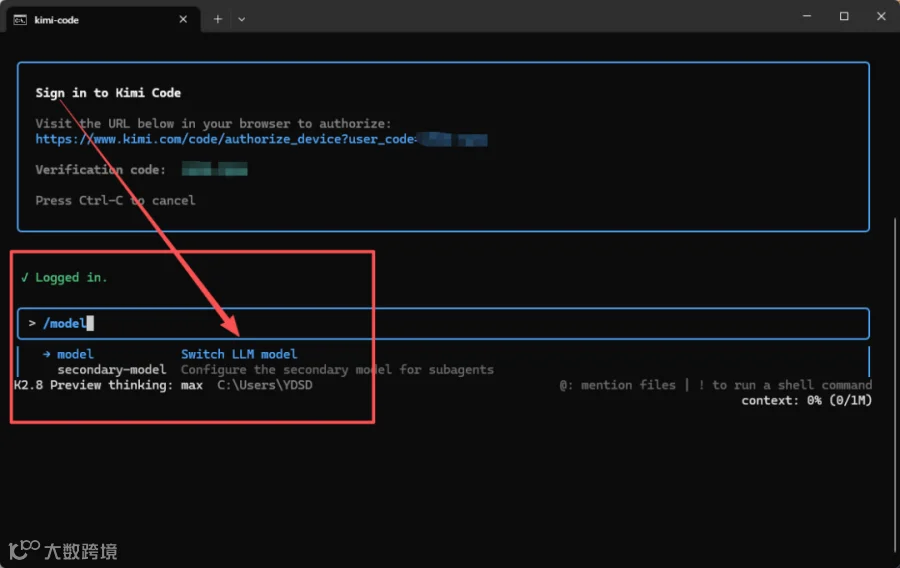Click 'Configure the secondary model for subagents' text
The width and height of the screenshot is (900, 568).
pyautogui.click(x=338, y=369)
